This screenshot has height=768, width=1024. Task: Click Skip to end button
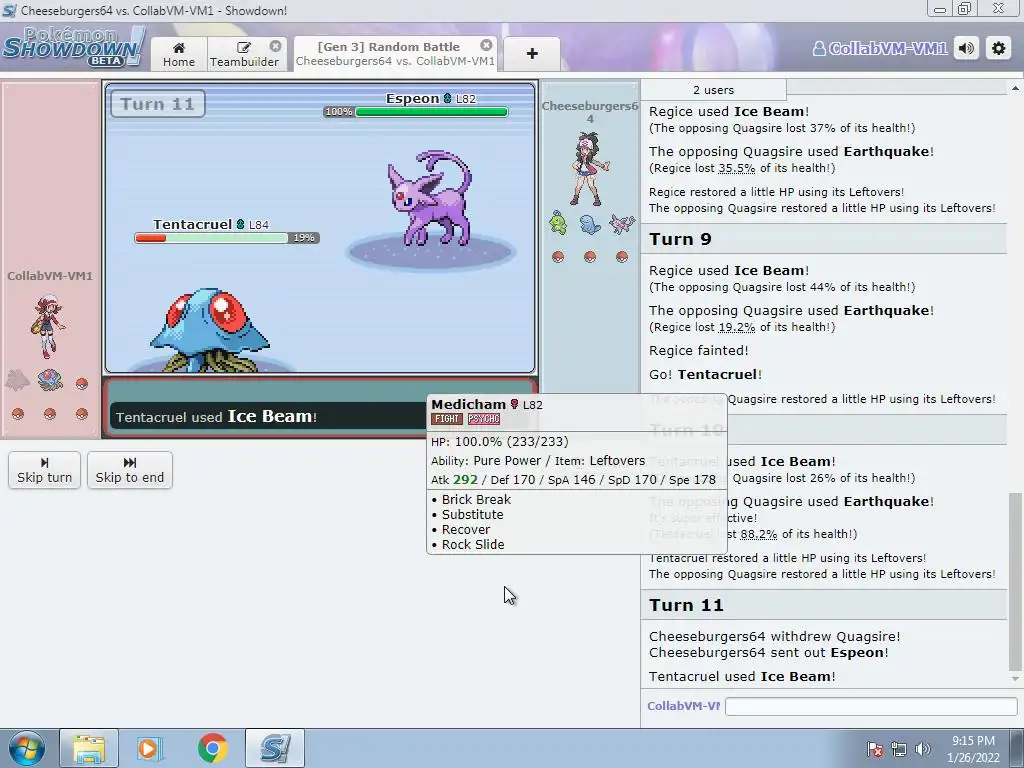(x=129, y=470)
